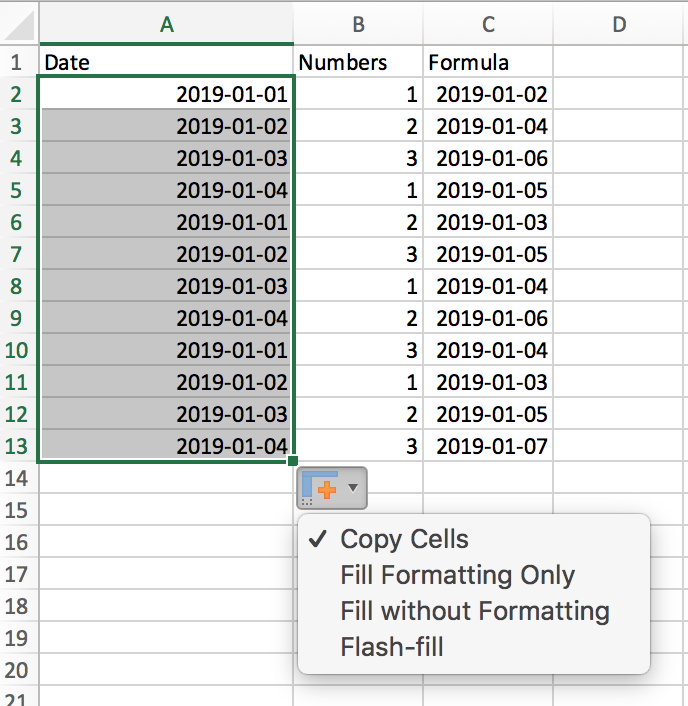
Task: Click cell A2 containing 2019-01-01
Action: pyautogui.click(x=166, y=95)
